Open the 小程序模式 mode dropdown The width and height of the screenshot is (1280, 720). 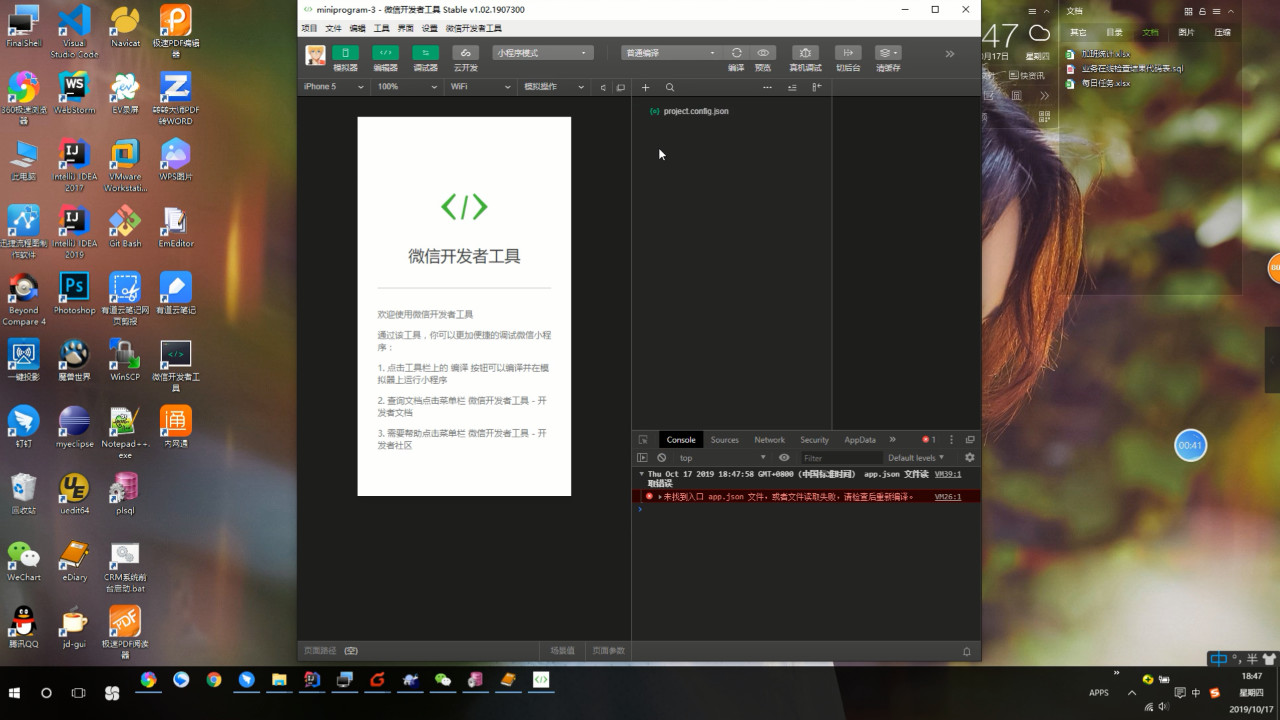542,53
